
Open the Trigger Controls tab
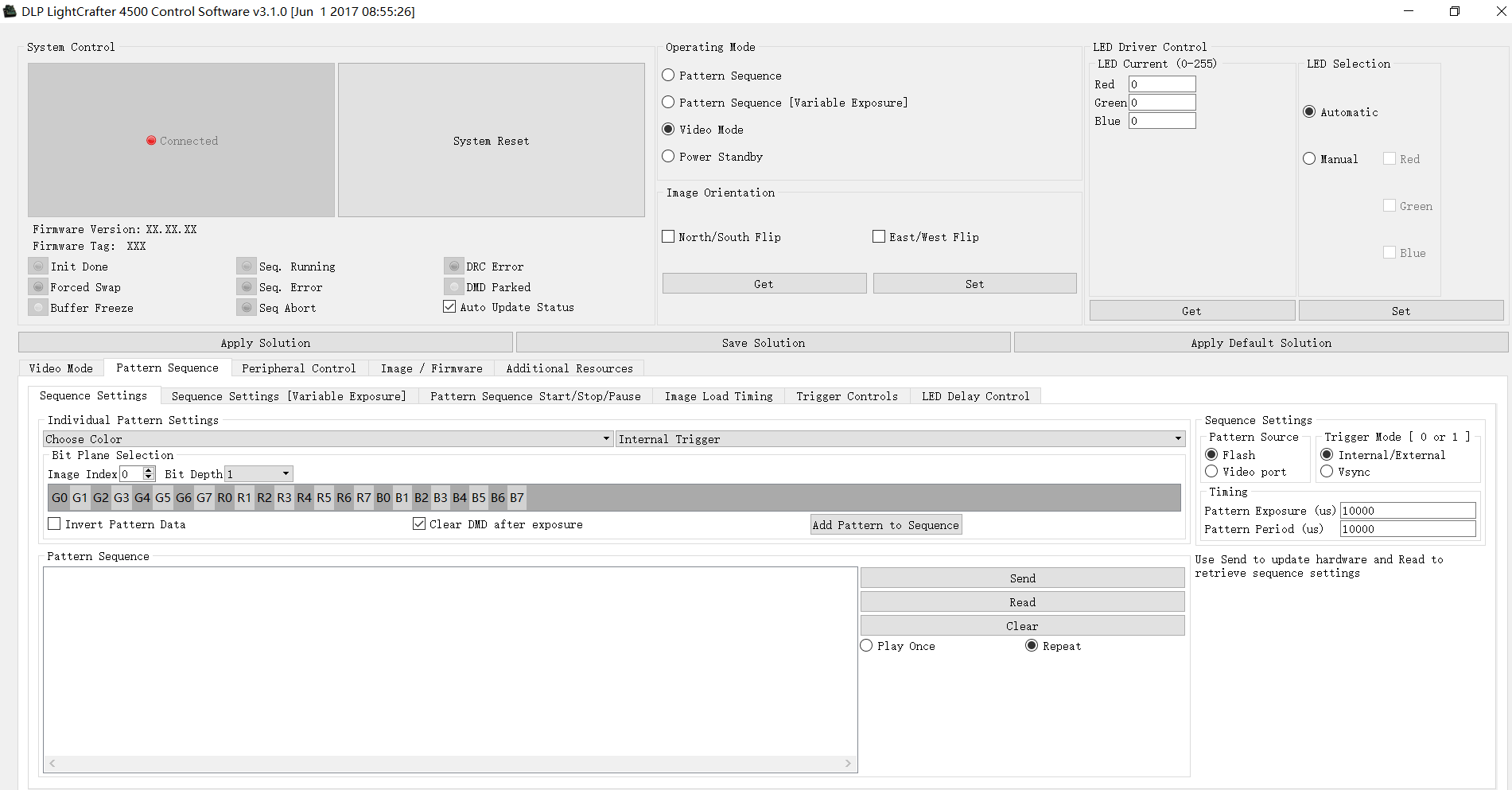click(x=847, y=396)
